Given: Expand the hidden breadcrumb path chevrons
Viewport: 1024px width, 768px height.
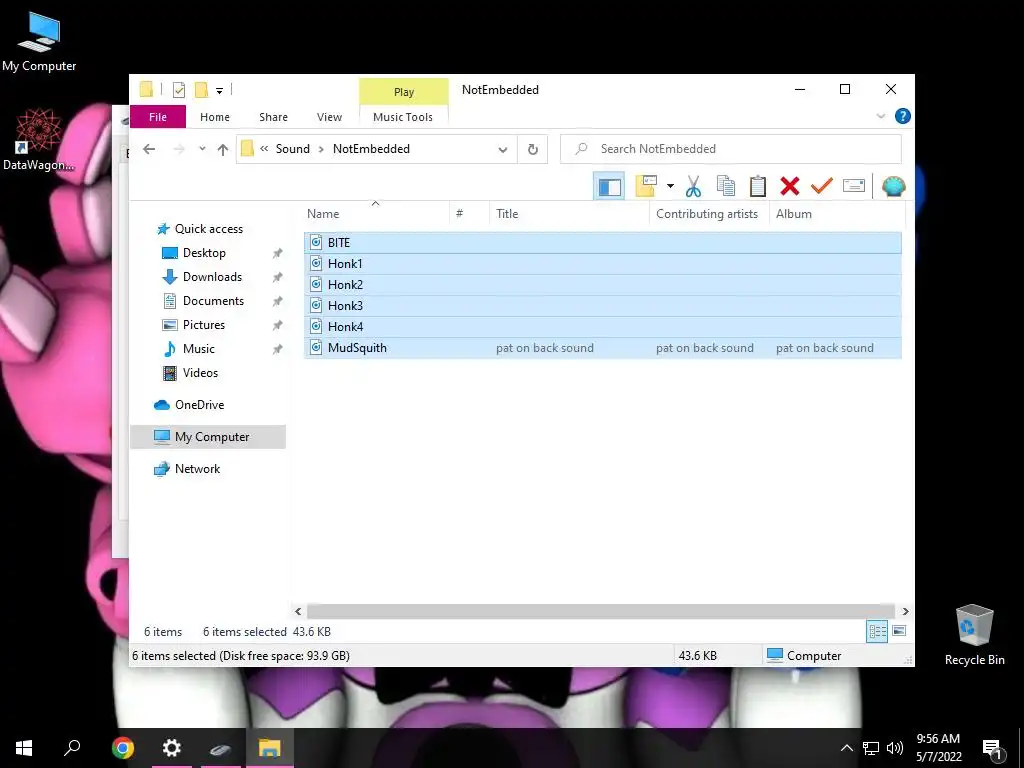Looking at the screenshot, I should pyautogui.click(x=264, y=149).
